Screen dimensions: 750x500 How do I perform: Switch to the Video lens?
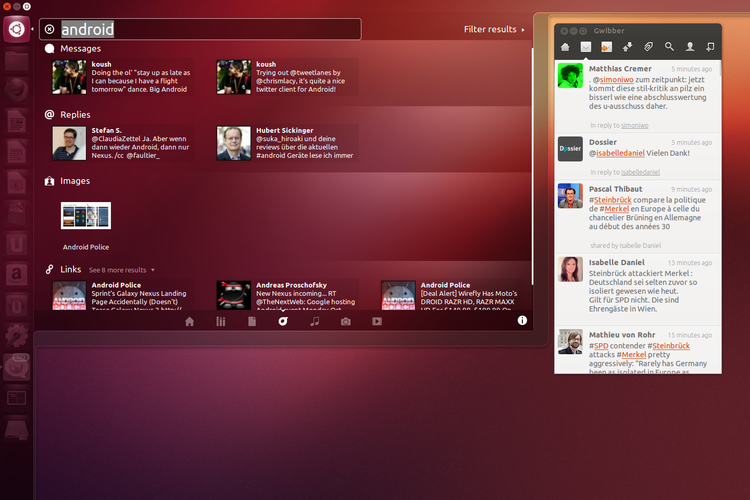point(377,322)
